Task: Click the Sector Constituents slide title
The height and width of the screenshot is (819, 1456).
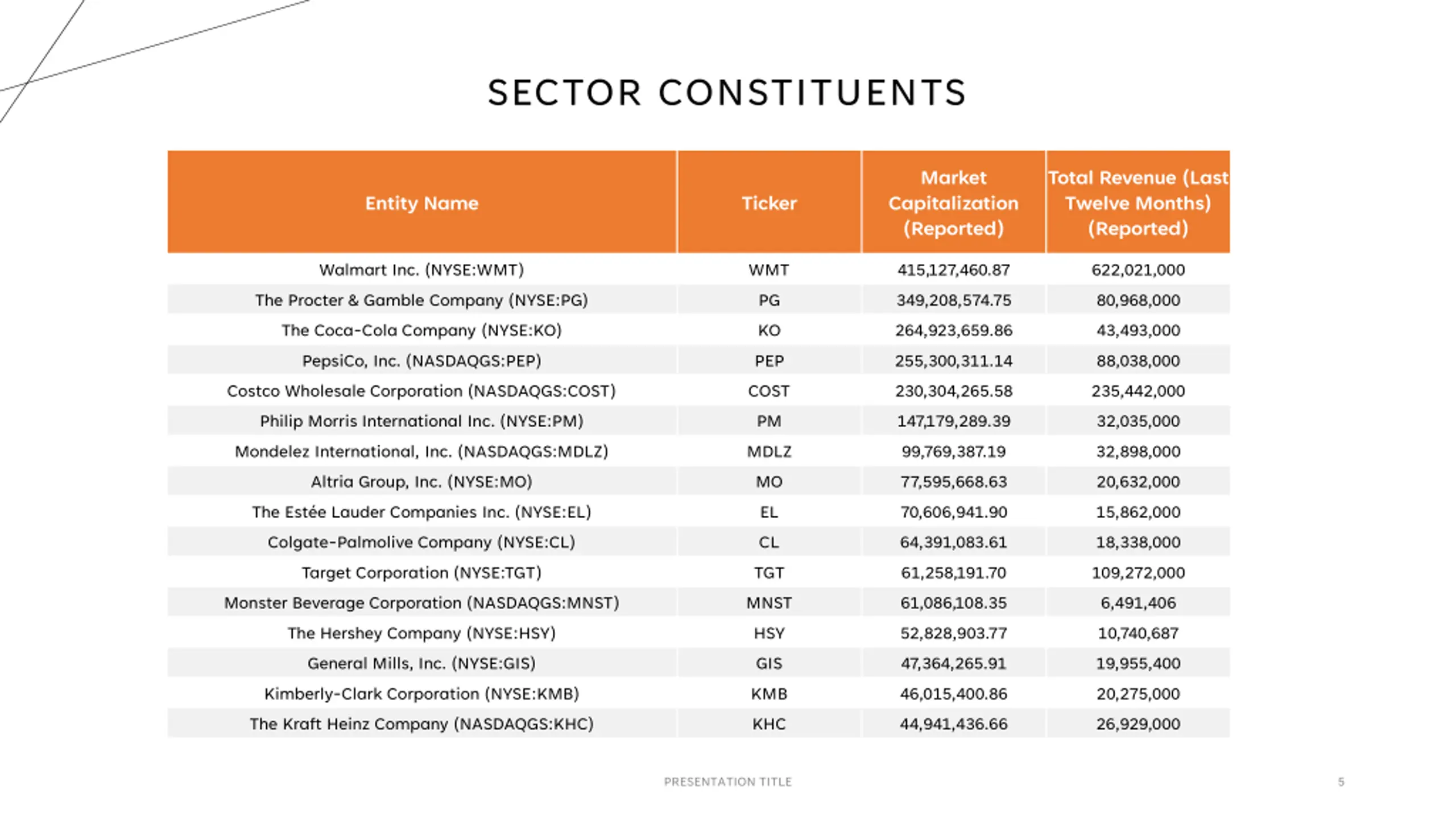Action: click(x=727, y=93)
